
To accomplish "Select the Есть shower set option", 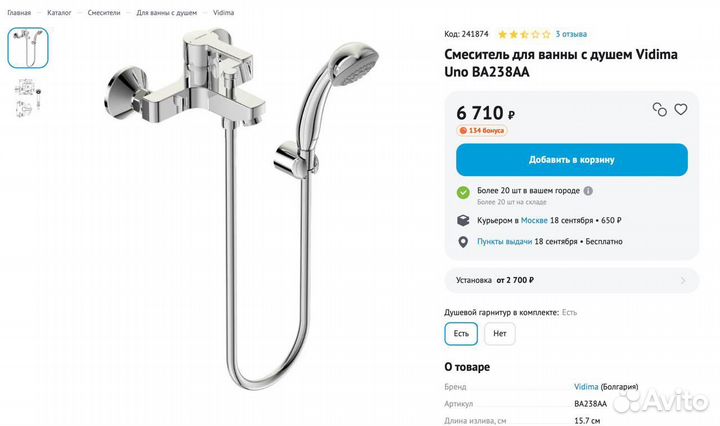I will point(461,334).
